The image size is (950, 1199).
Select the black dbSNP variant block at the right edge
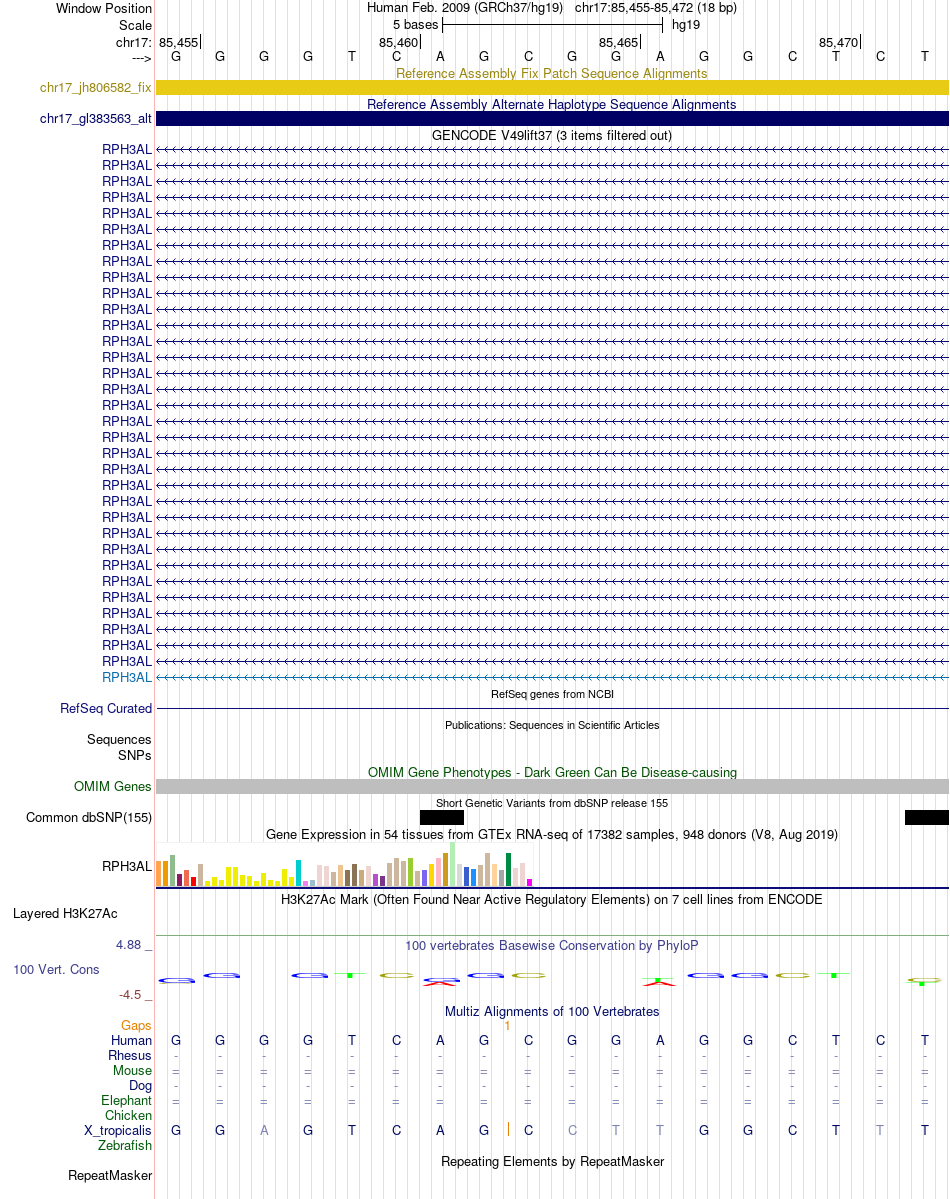[927, 817]
